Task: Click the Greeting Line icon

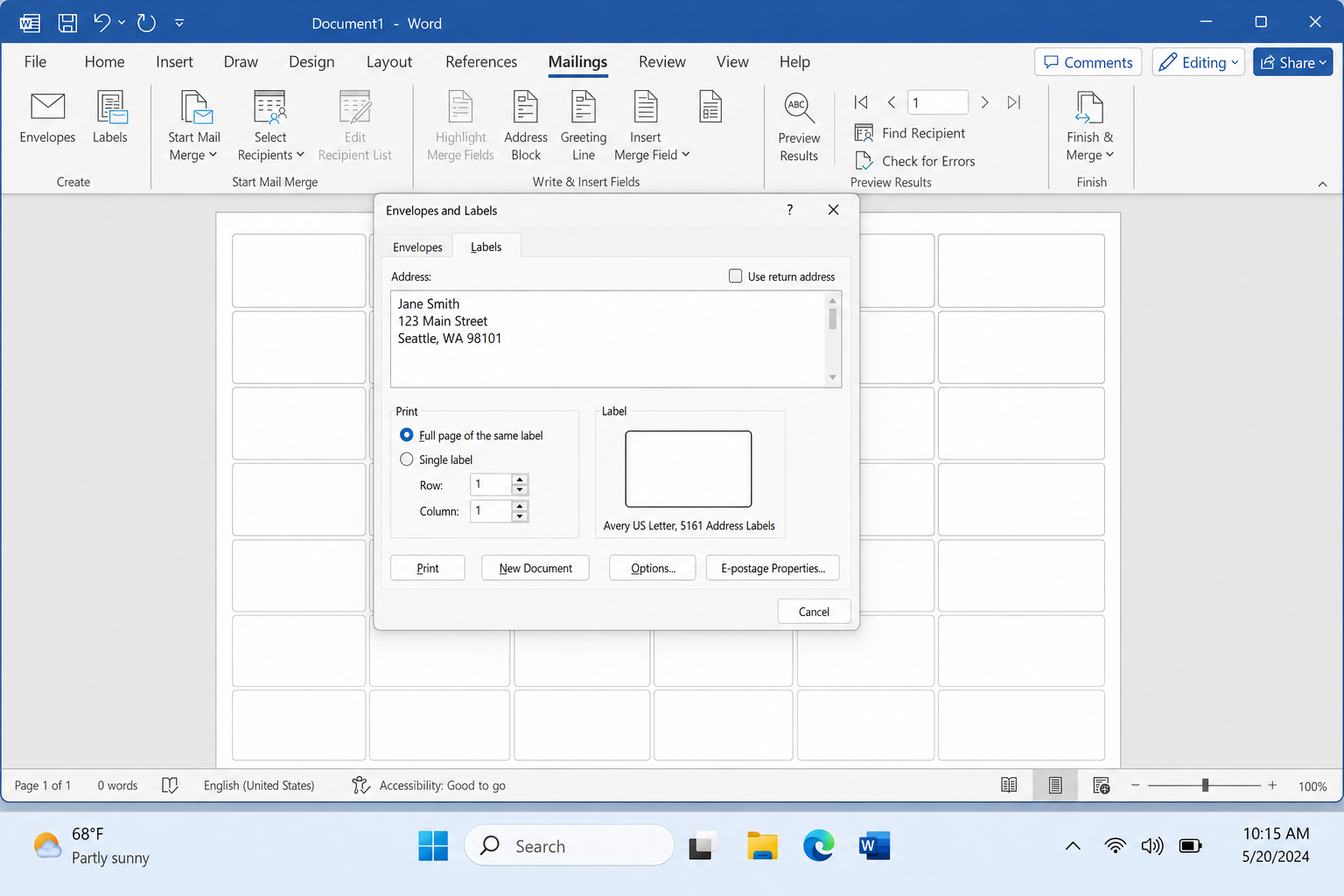Action: point(584,127)
